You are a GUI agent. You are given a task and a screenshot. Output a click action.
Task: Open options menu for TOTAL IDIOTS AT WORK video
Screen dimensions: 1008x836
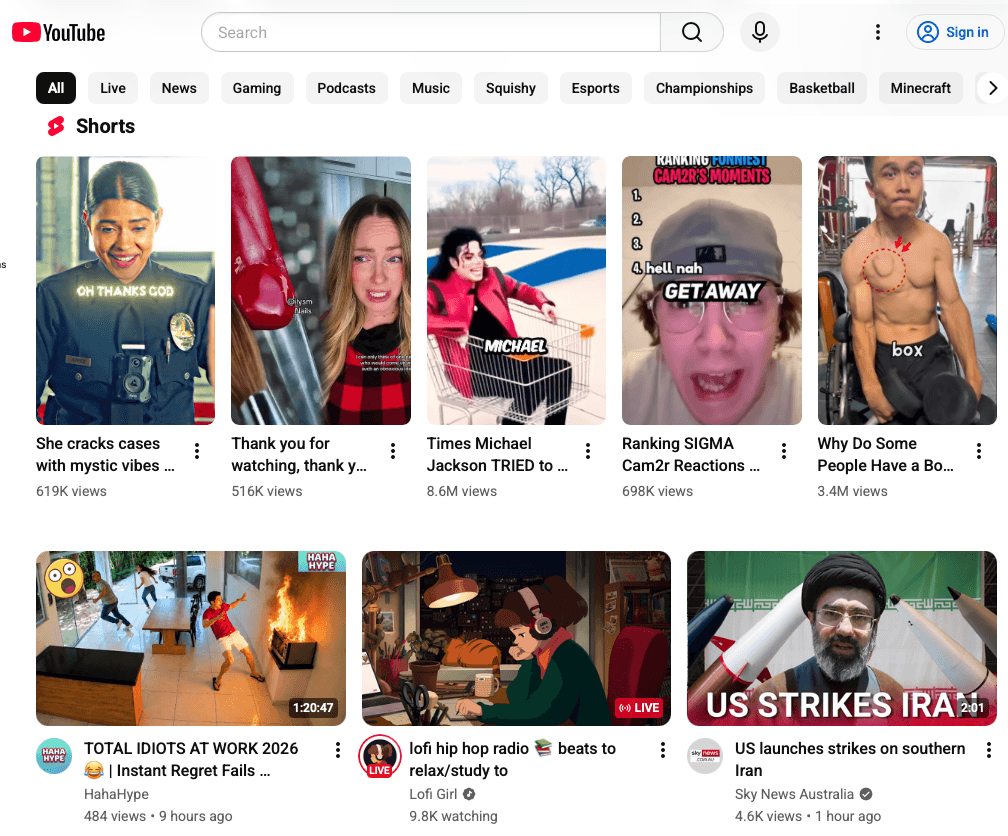pyautogui.click(x=338, y=750)
